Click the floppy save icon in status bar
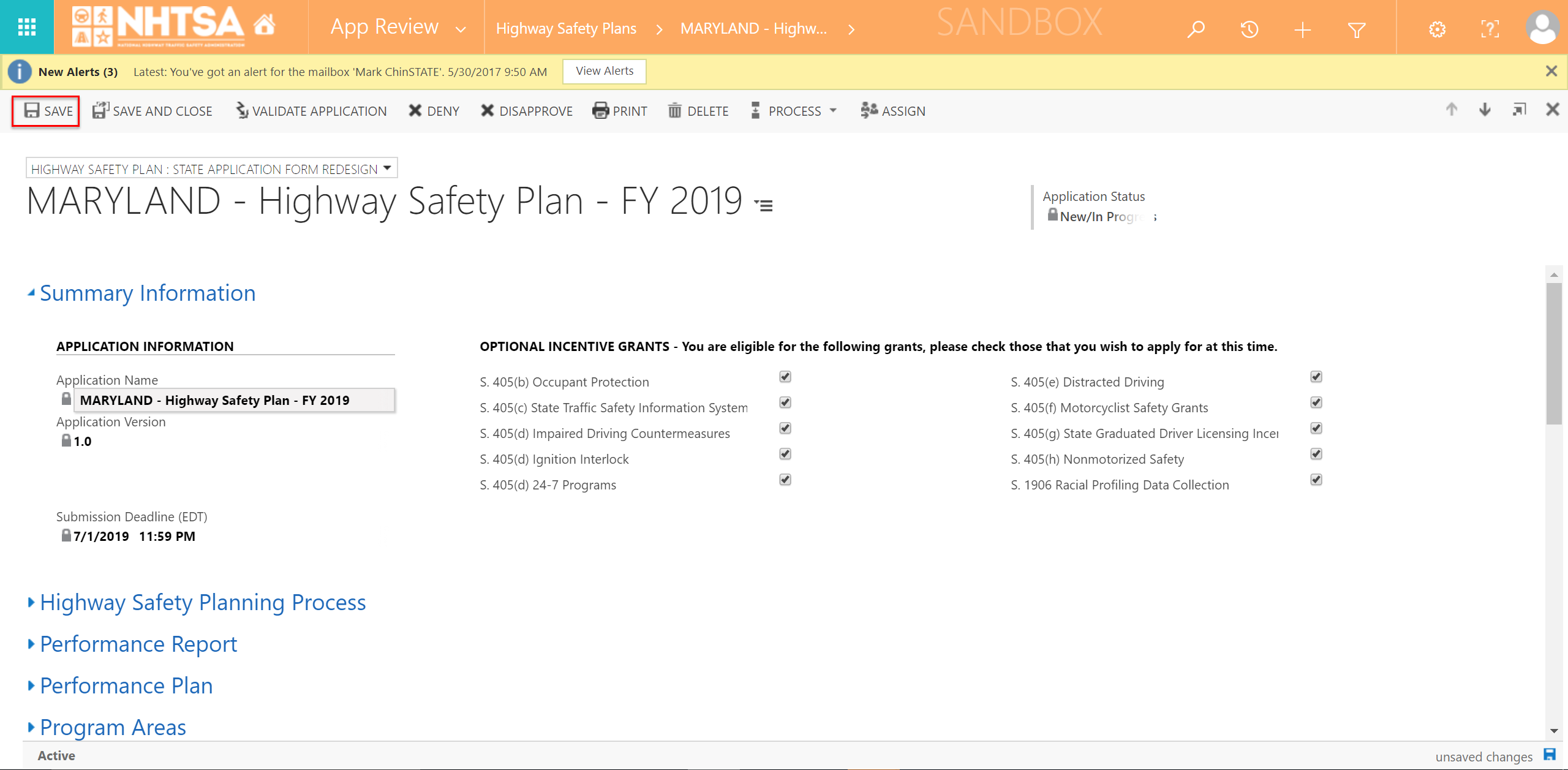The width and height of the screenshot is (1568, 770). (1550, 755)
